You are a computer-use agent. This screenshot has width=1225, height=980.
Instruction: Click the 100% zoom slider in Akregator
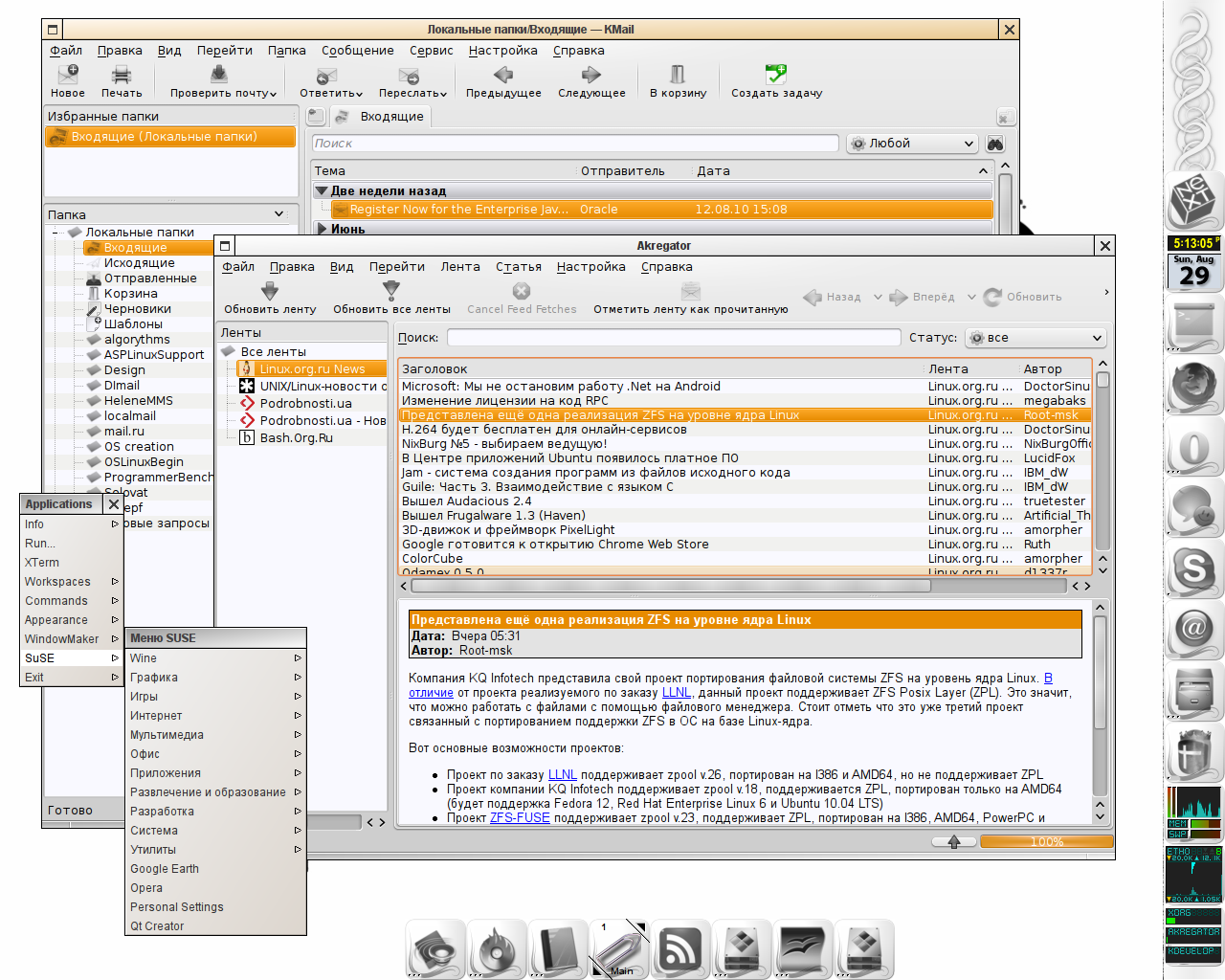point(1047,842)
